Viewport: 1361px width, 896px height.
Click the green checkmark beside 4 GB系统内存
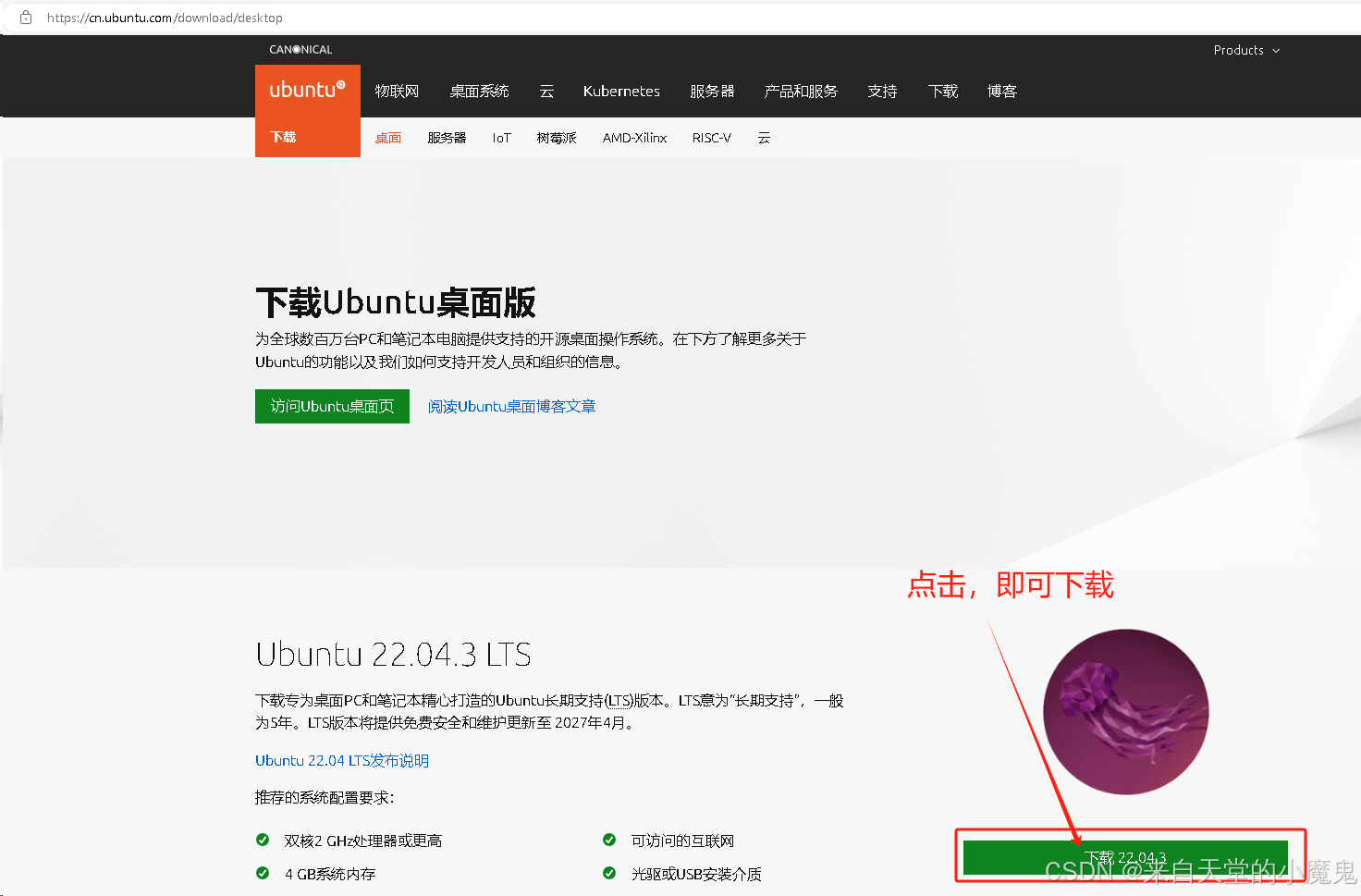coord(263,873)
